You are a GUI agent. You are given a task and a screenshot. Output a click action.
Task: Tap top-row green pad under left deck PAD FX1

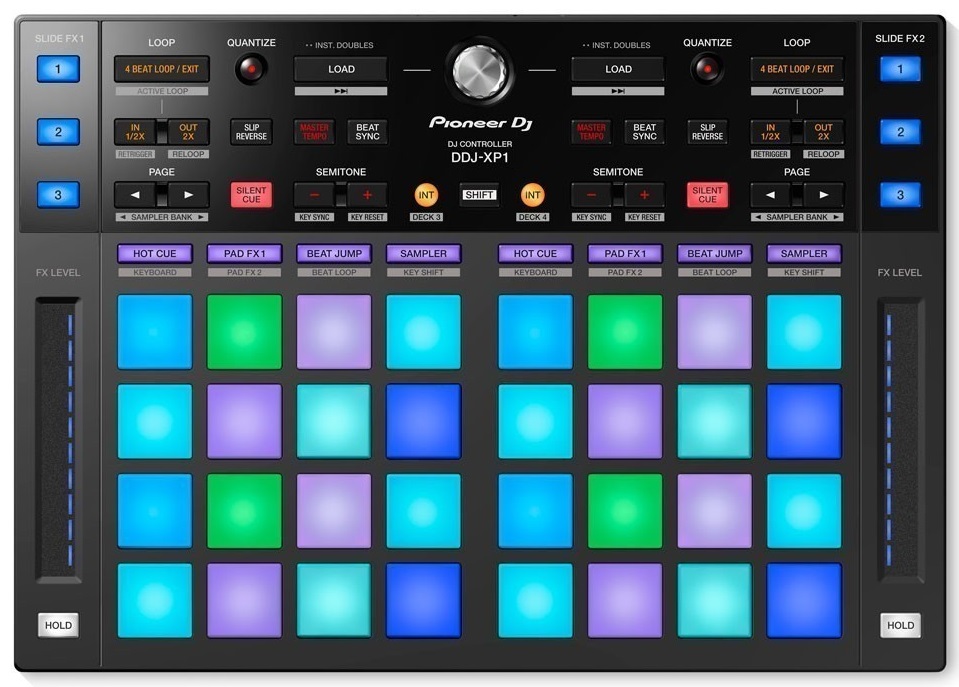click(245, 332)
